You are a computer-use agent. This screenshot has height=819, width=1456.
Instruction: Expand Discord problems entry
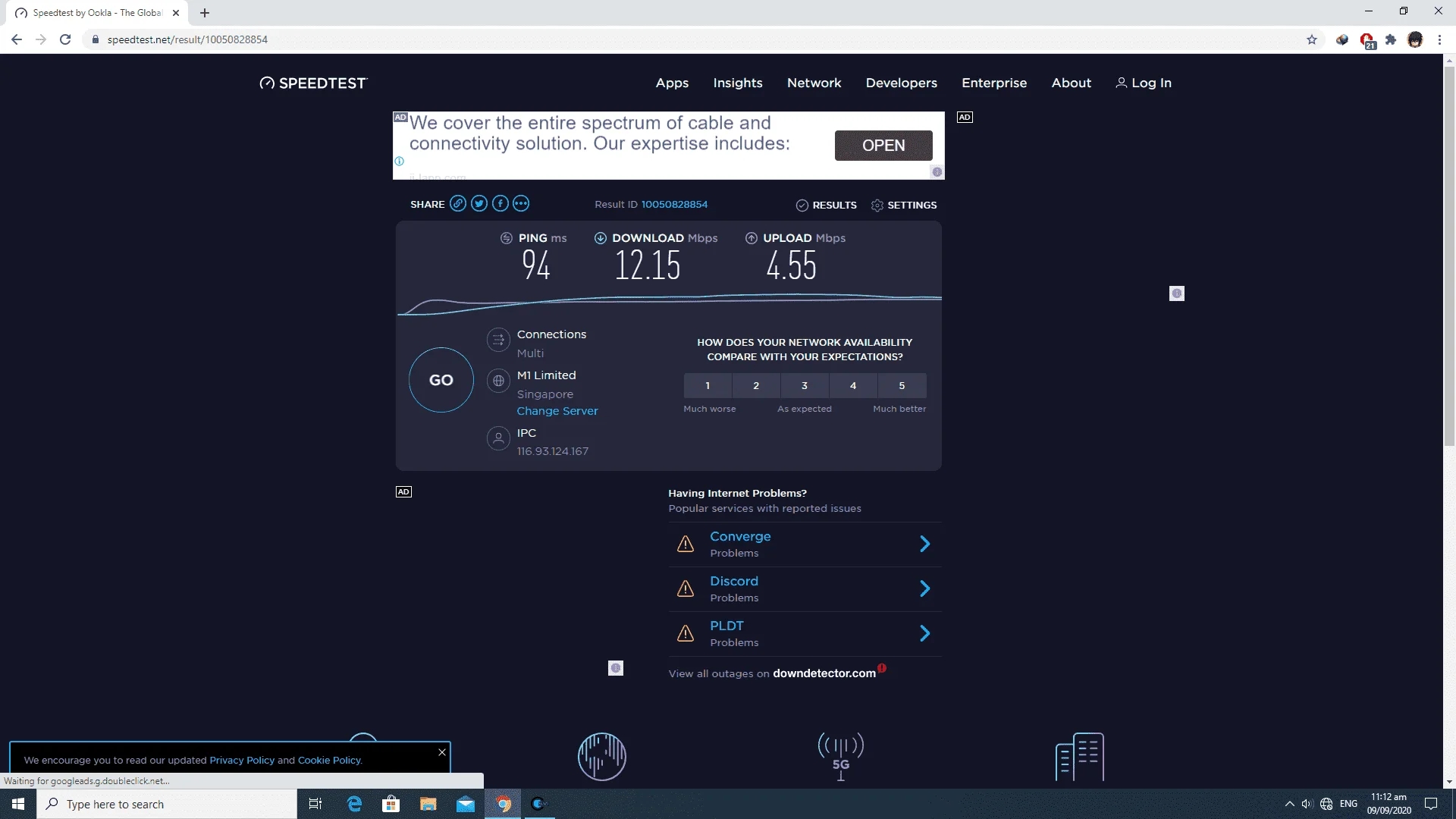click(925, 588)
